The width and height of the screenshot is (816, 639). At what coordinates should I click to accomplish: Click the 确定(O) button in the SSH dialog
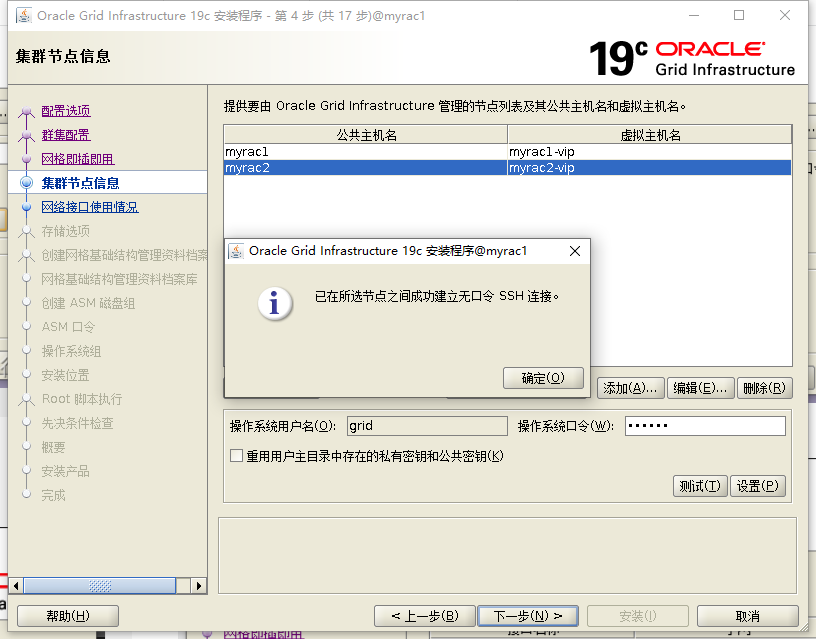(x=543, y=378)
